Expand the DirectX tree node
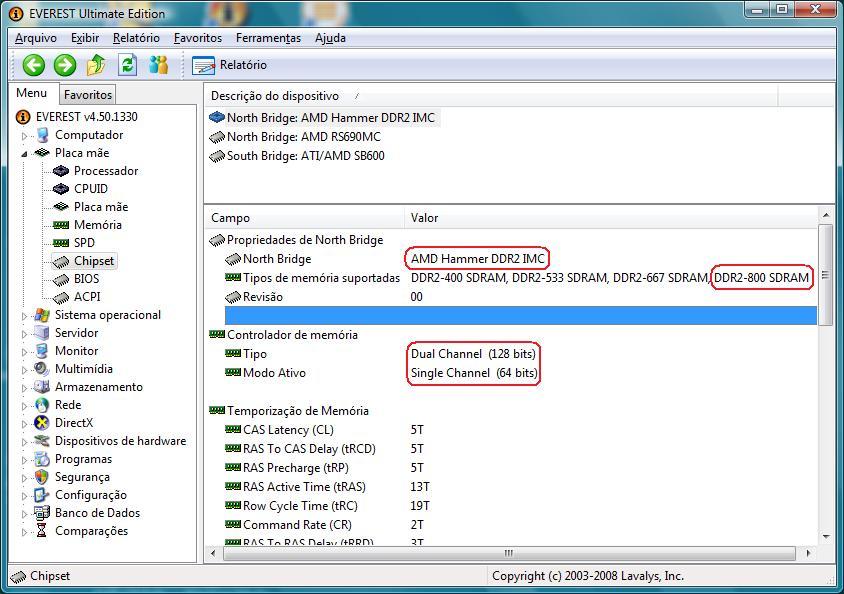 point(24,424)
